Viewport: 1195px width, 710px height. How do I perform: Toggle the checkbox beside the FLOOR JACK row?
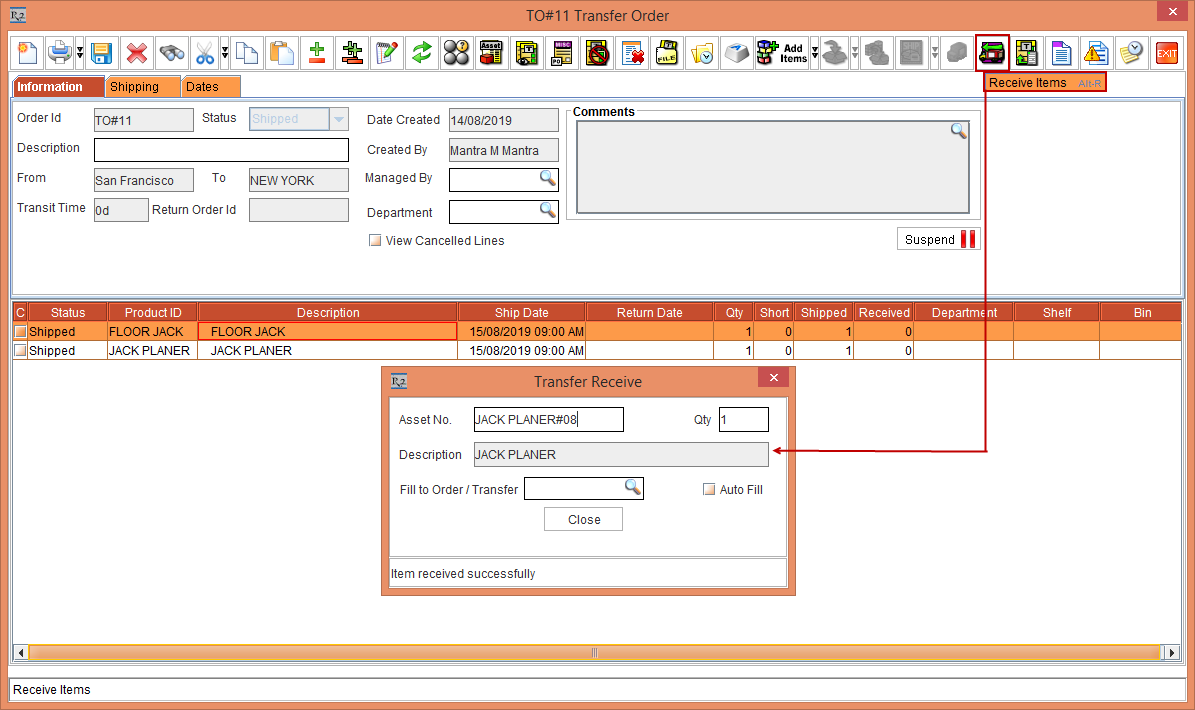(18, 331)
